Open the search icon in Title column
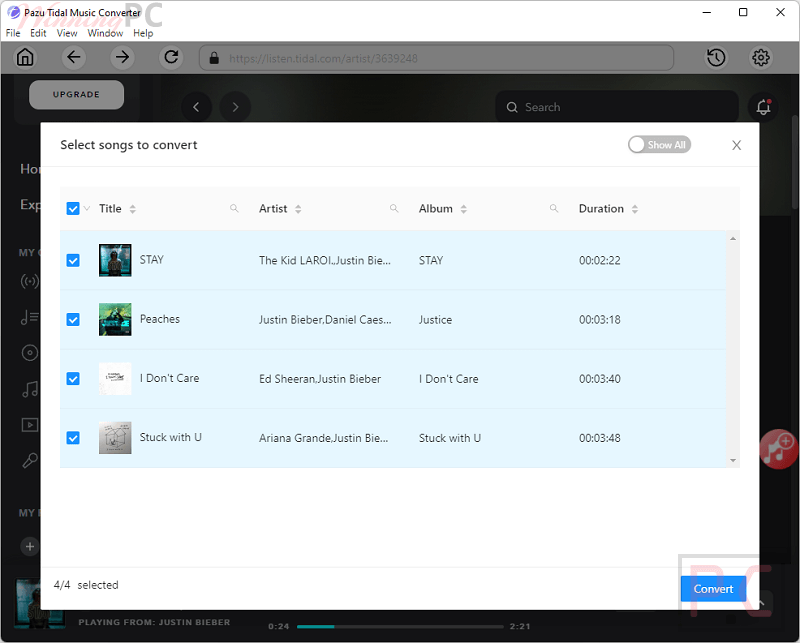800x643 pixels. (x=234, y=208)
